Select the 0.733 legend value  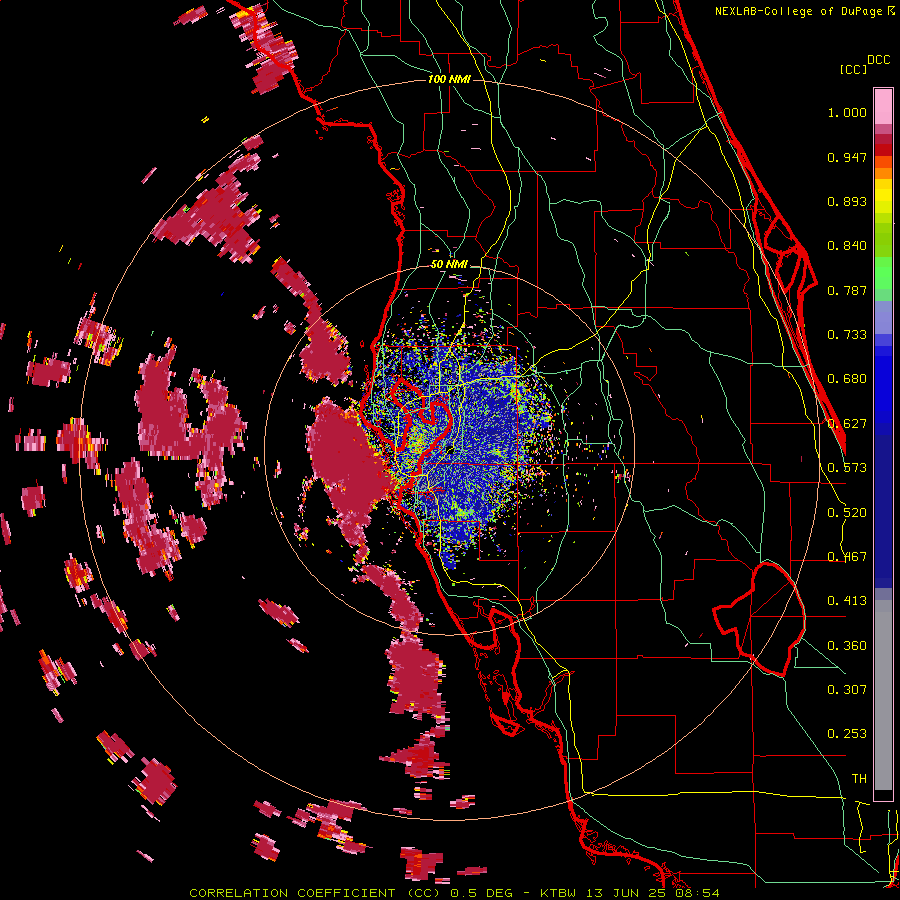click(847, 335)
